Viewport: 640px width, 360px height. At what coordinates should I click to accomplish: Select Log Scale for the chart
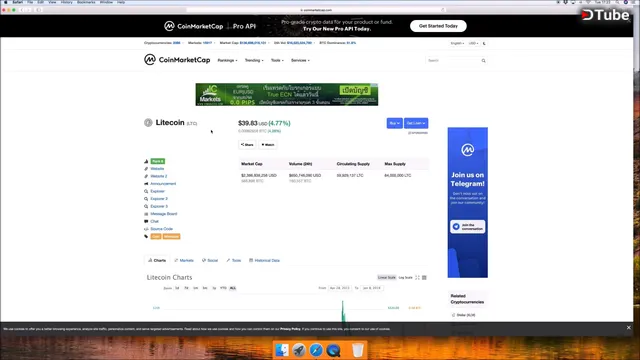click(405, 278)
